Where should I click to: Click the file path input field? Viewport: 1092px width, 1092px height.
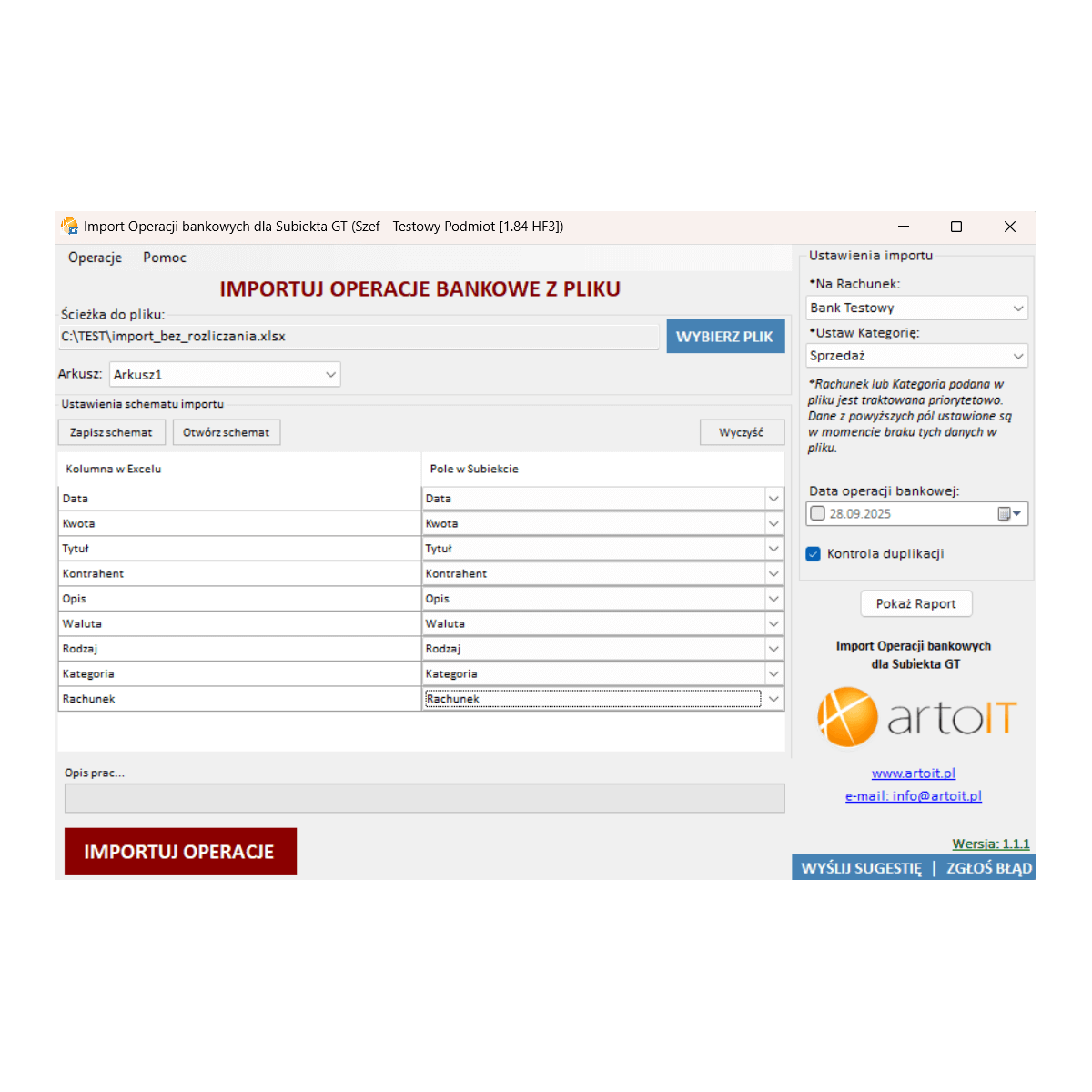(359, 337)
